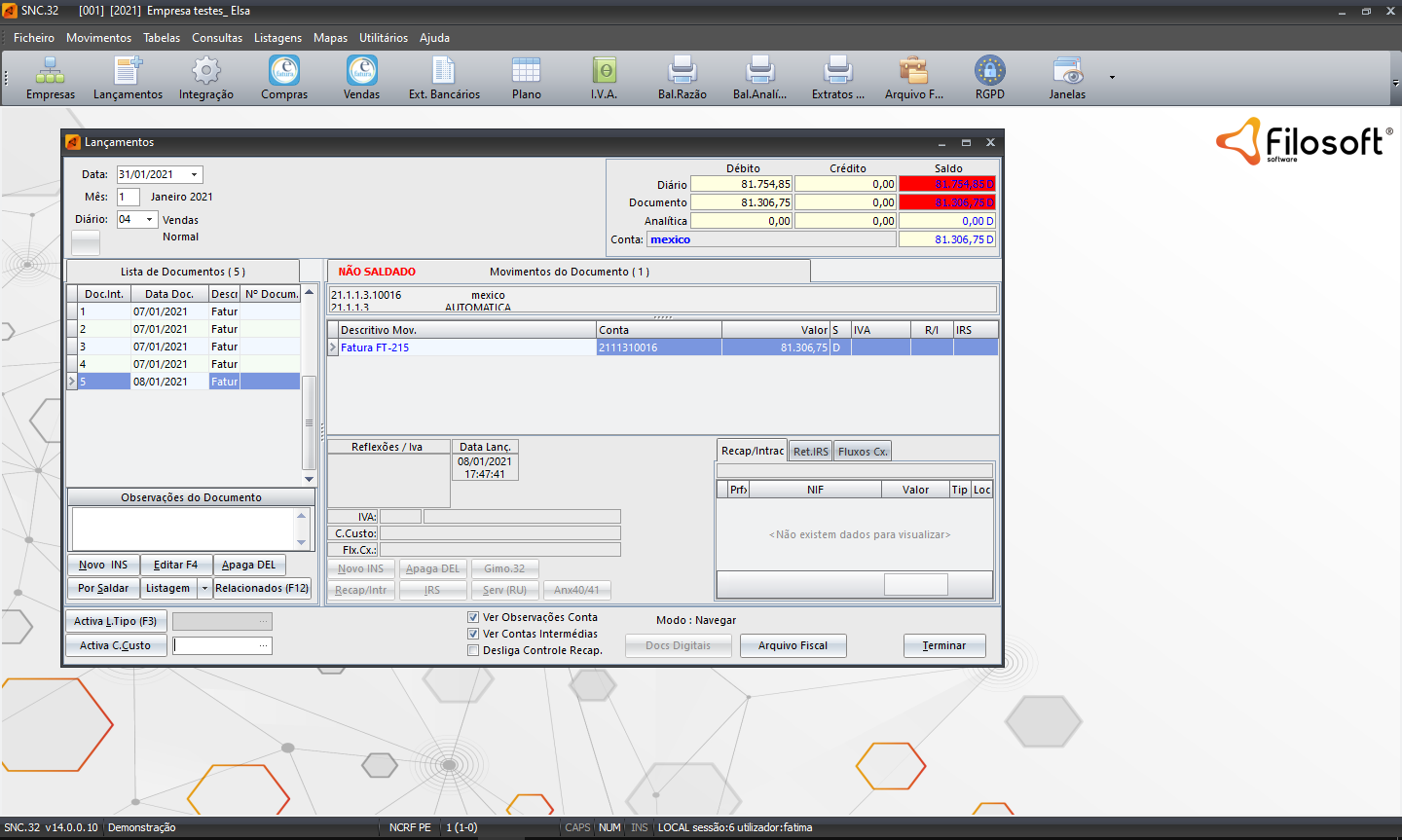Select document row 3 in the list

161,347
